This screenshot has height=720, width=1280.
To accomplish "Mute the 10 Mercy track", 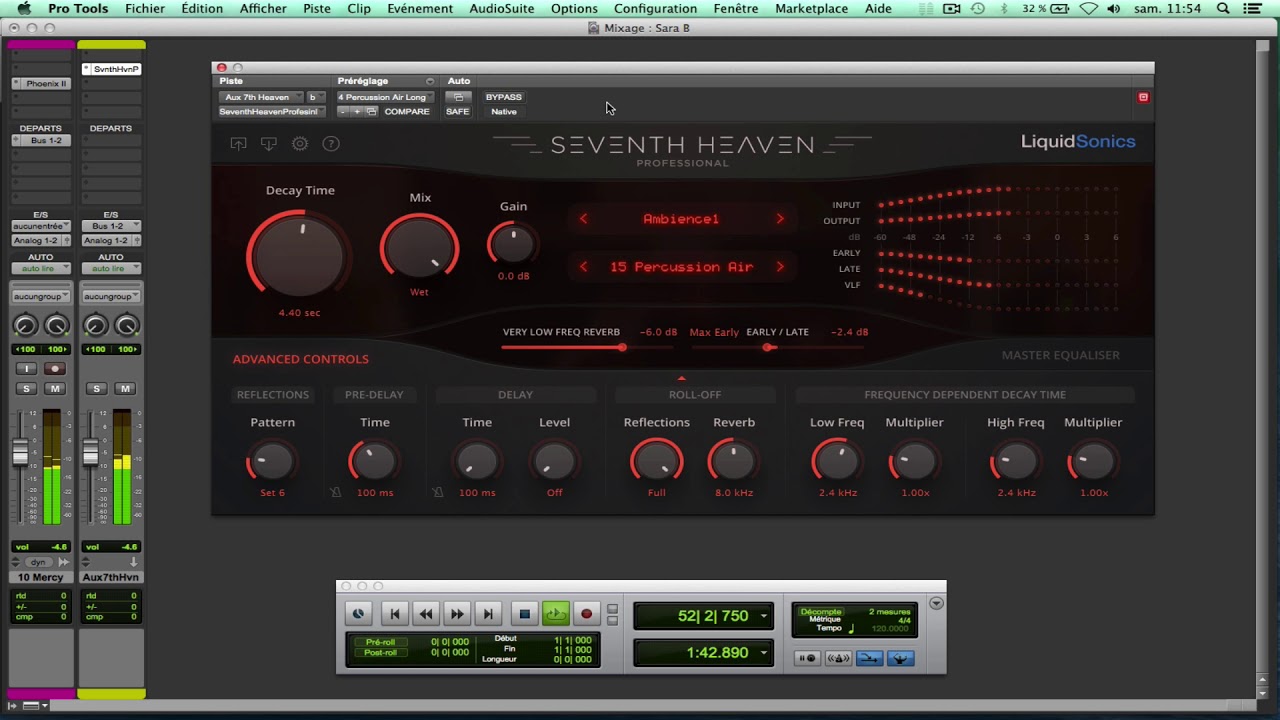I will [55, 389].
